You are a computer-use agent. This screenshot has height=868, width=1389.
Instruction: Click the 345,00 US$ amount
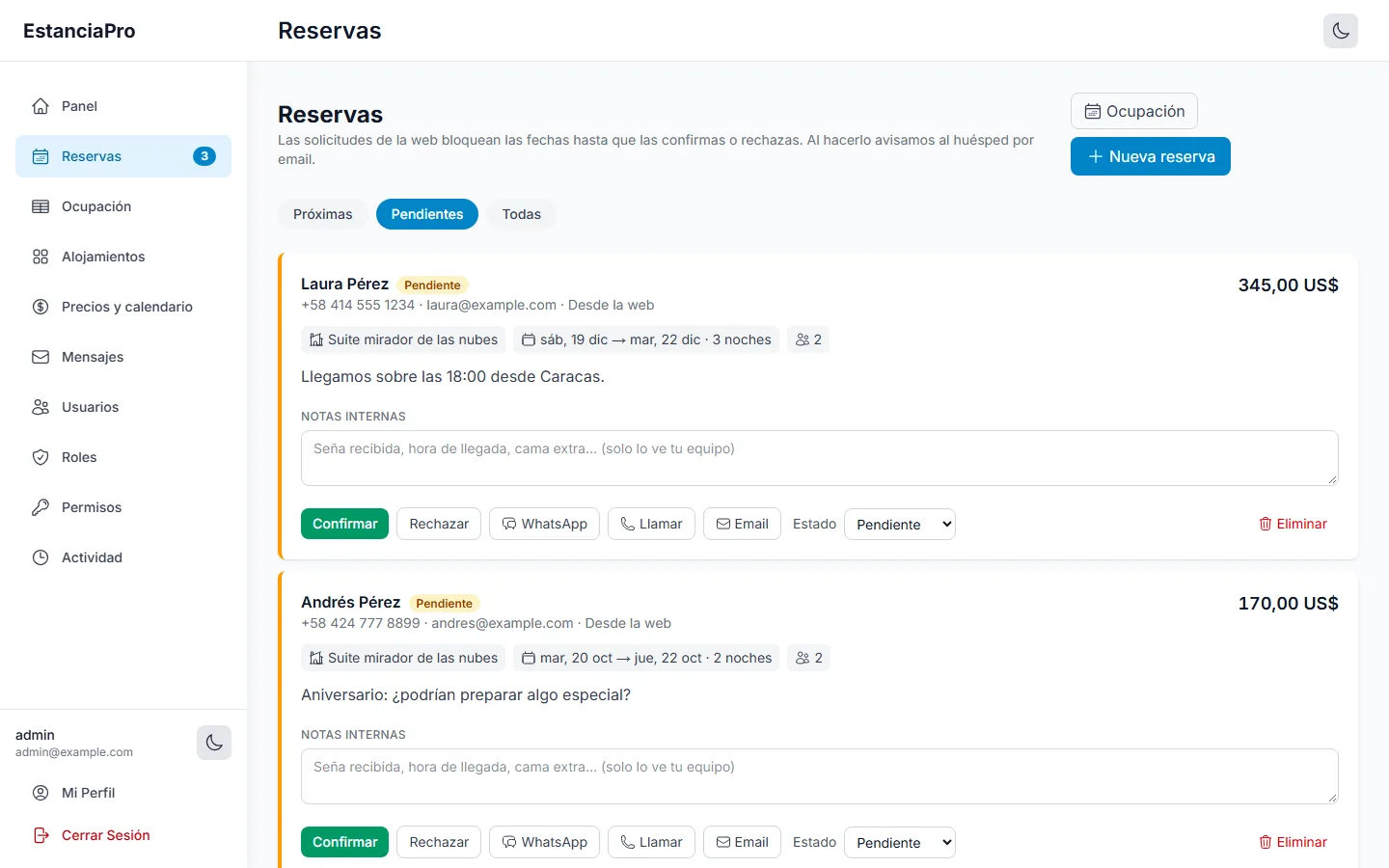point(1288,285)
